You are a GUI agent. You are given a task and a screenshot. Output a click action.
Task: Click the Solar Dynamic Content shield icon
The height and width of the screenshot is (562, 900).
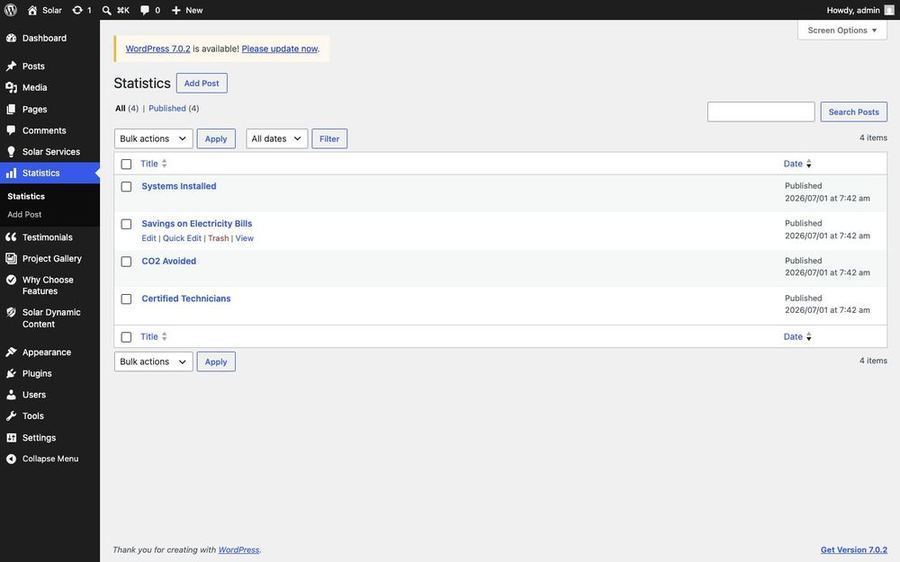11,312
